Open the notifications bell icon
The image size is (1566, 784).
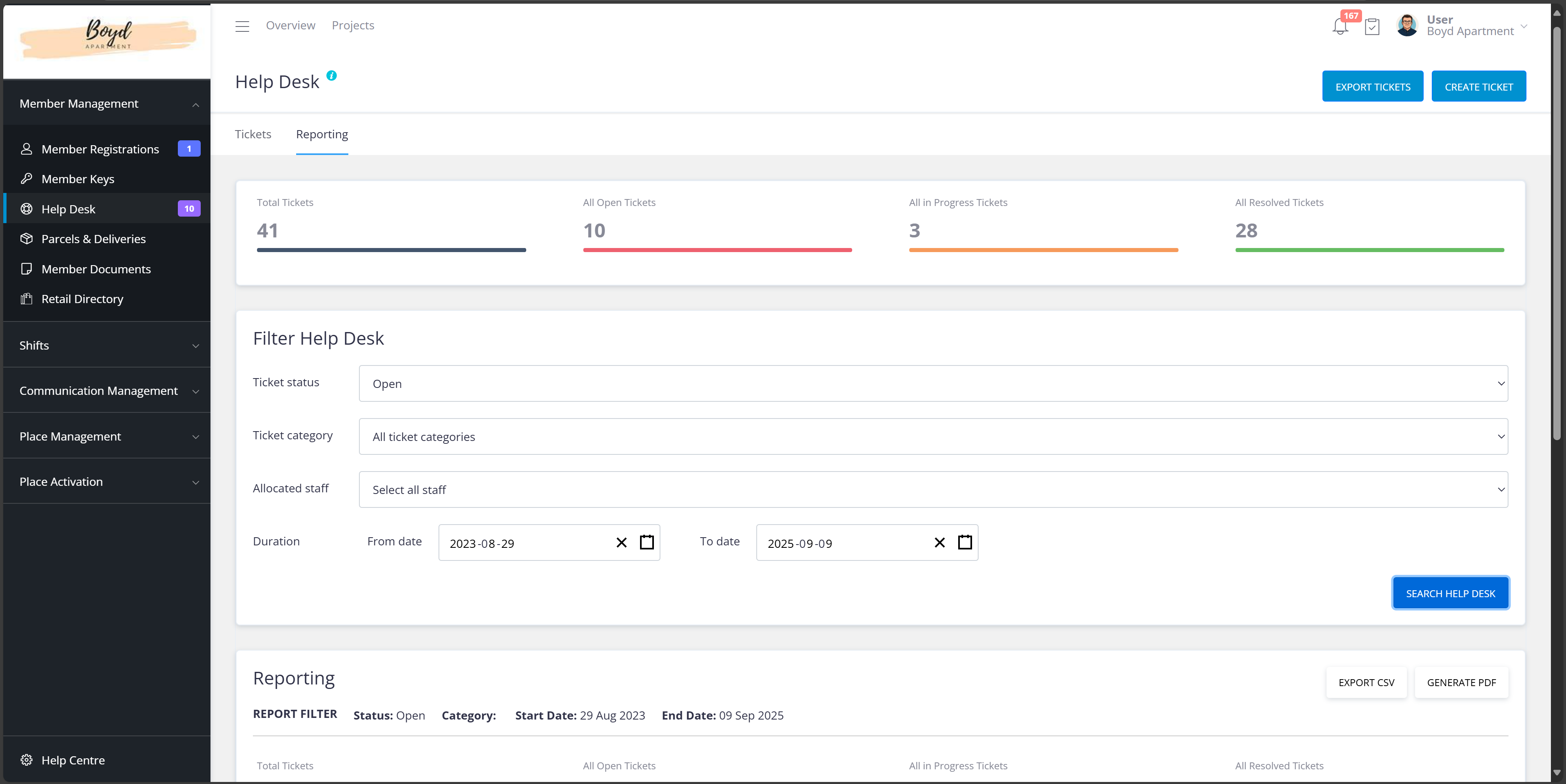click(1340, 27)
